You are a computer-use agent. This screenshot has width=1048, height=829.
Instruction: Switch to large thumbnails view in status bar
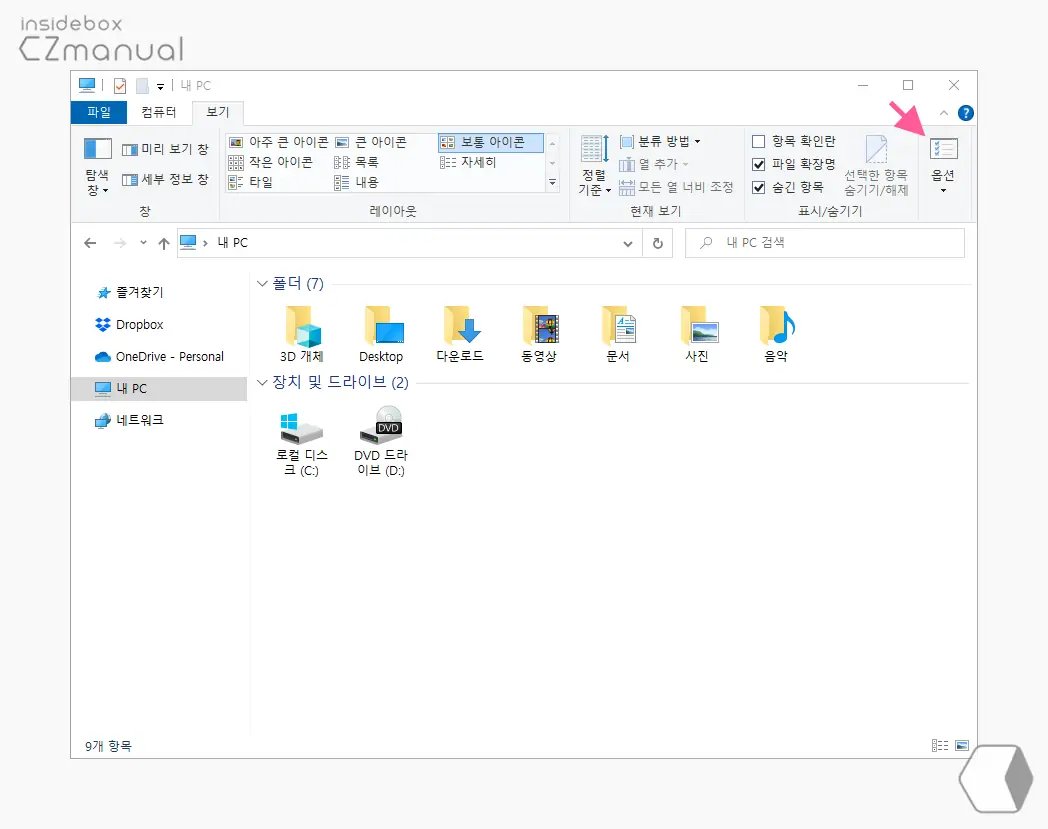962,745
